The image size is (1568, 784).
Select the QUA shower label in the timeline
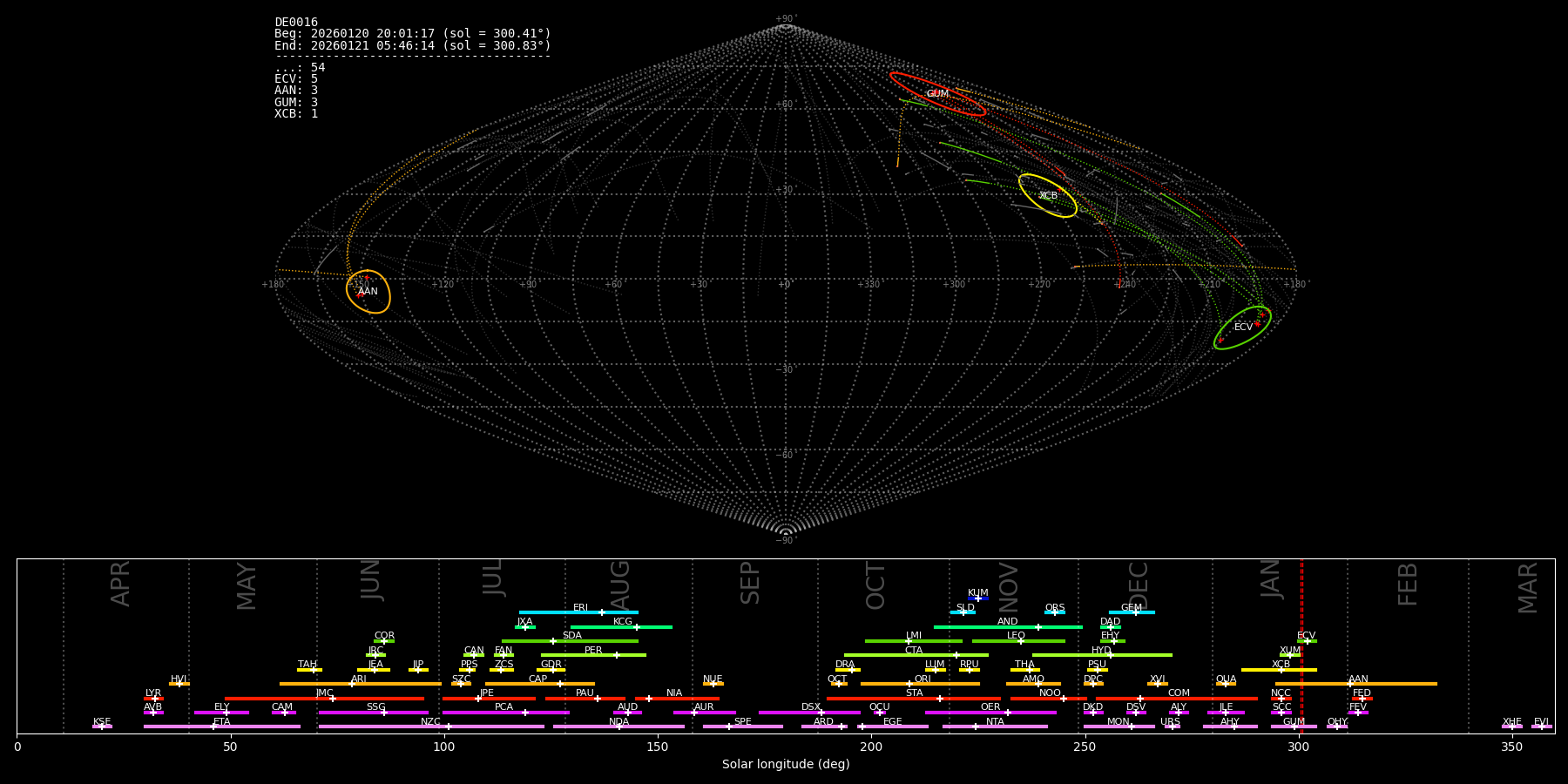point(1226,679)
